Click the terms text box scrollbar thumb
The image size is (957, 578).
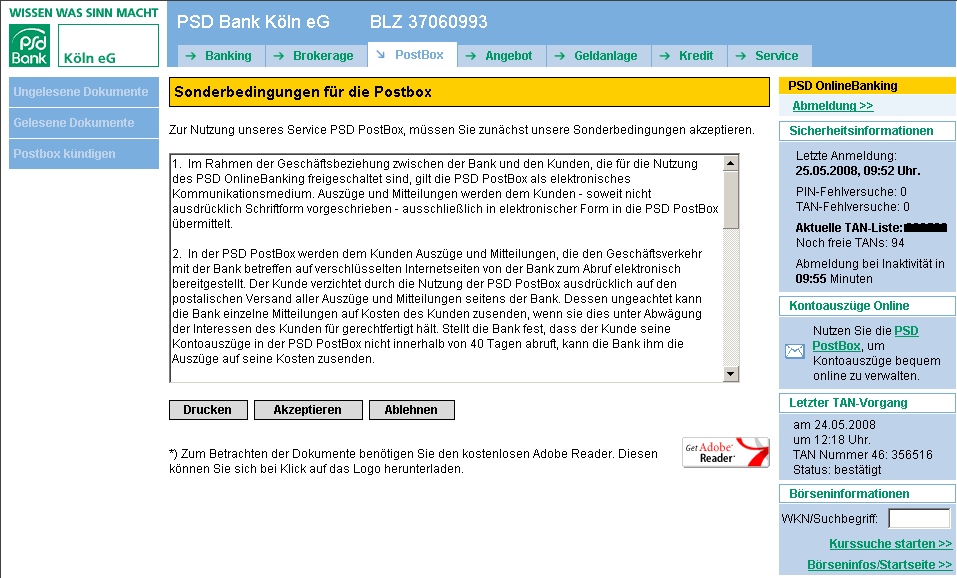[x=731, y=200]
